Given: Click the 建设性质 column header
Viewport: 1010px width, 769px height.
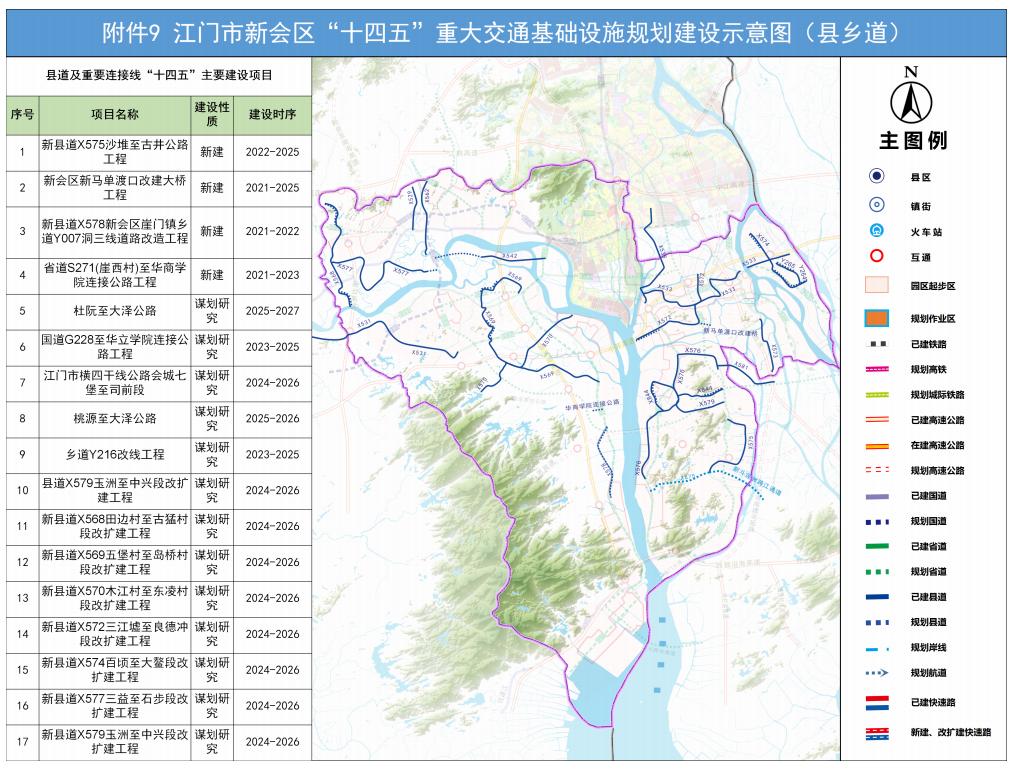Looking at the screenshot, I should tap(212, 115).
